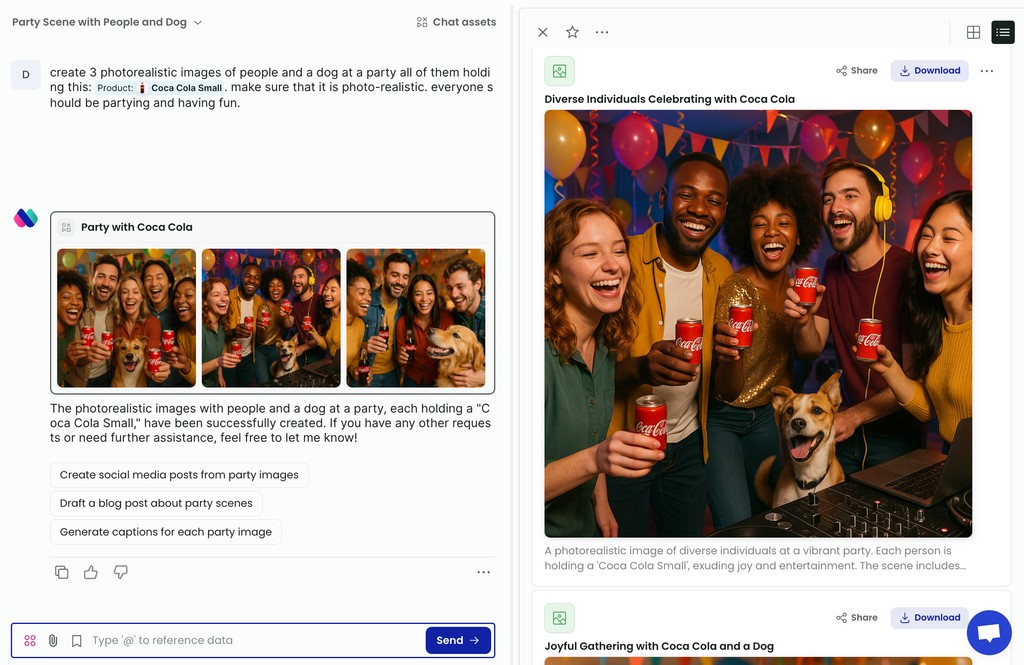This screenshot has height=665, width=1024.
Task: Click the photorealistic image description text
Action: coord(755,558)
